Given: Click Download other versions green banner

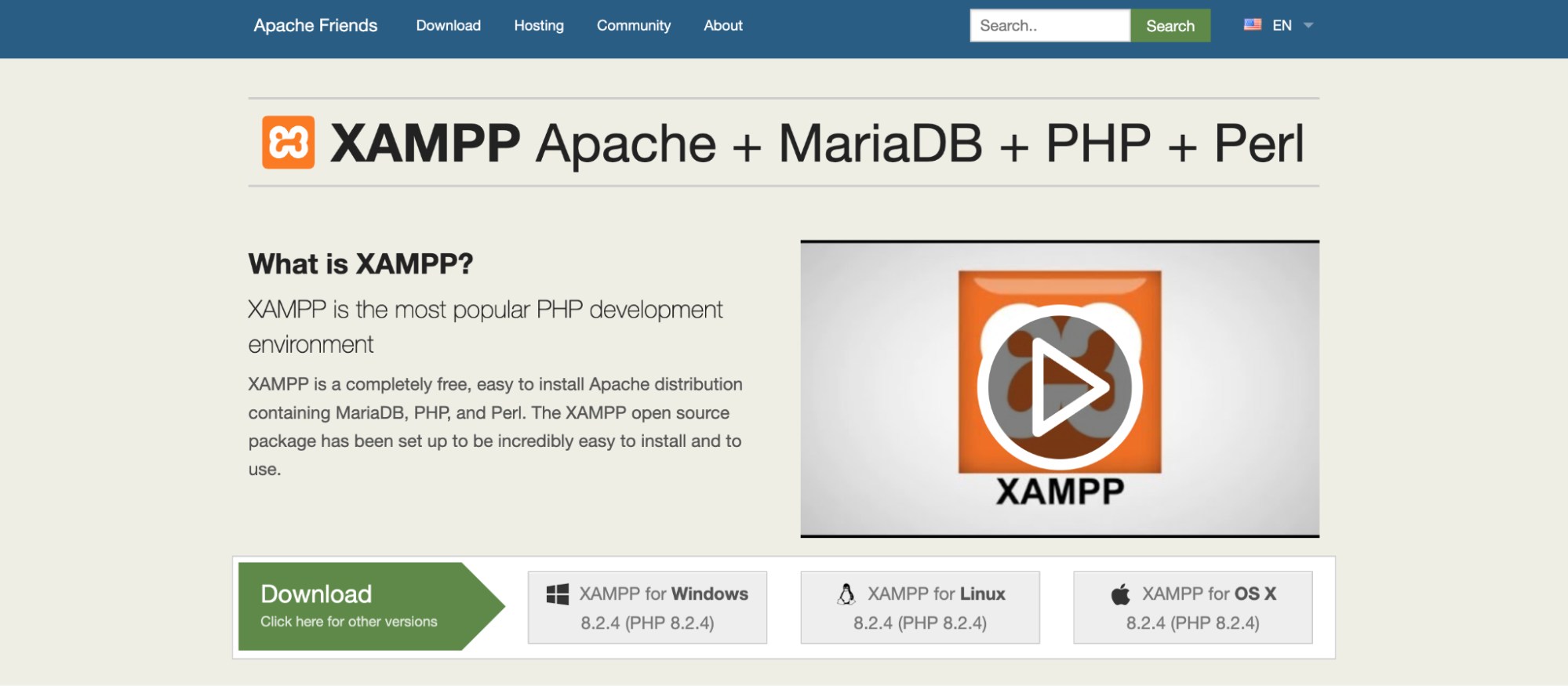Looking at the screenshot, I should [x=371, y=606].
